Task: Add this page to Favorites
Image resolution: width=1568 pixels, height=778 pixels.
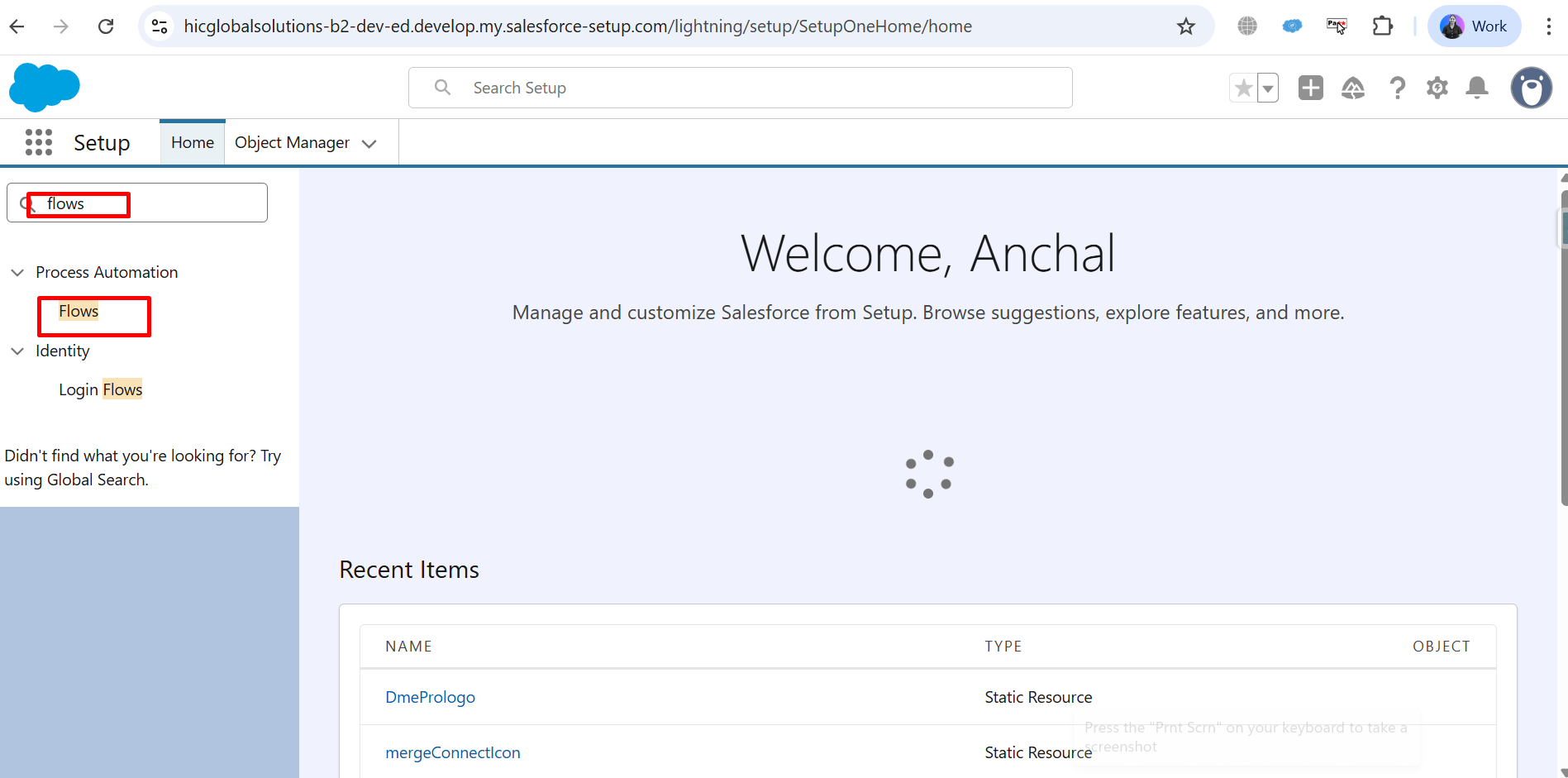Action: click(1243, 88)
